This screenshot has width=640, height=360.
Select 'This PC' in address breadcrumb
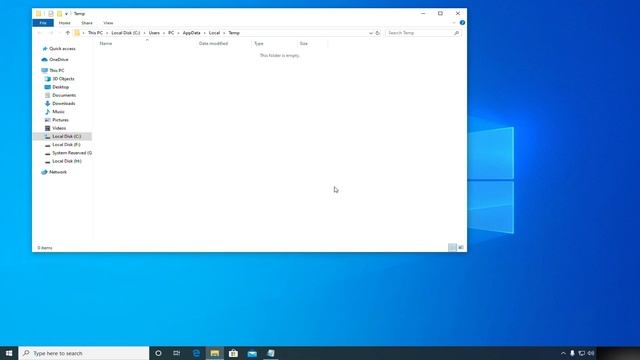tap(95, 33)
